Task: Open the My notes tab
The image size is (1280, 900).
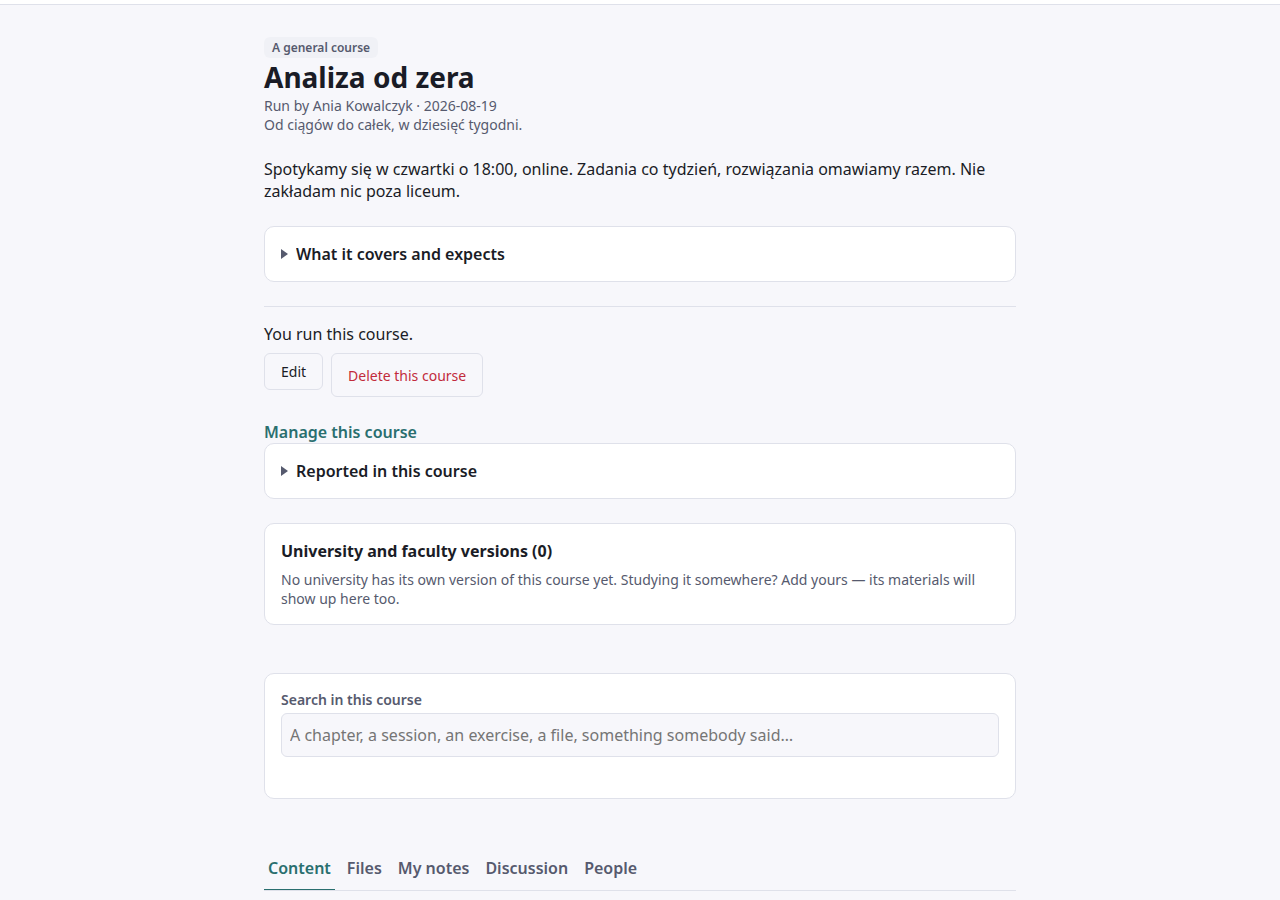Action: (433, 868)
